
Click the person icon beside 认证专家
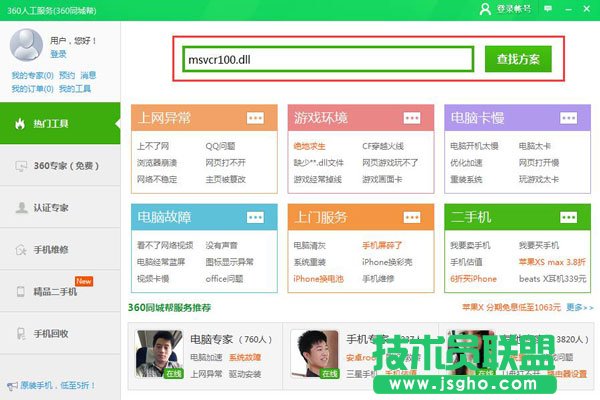point(20,207)
